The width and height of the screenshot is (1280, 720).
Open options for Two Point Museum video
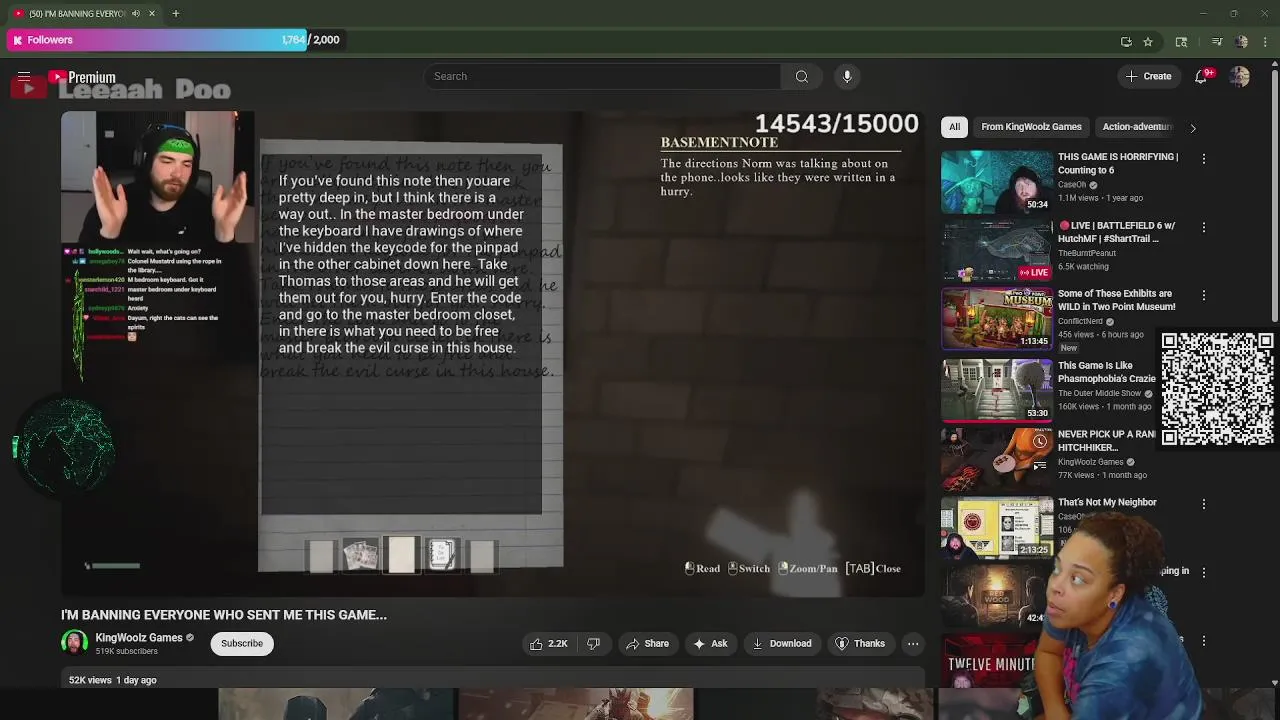pos(1203,296)
